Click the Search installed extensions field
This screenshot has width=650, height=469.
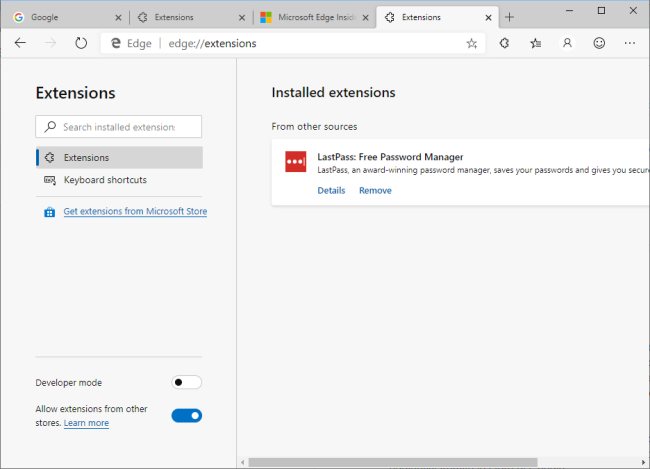pyautogui.click(x=118, y=127)
